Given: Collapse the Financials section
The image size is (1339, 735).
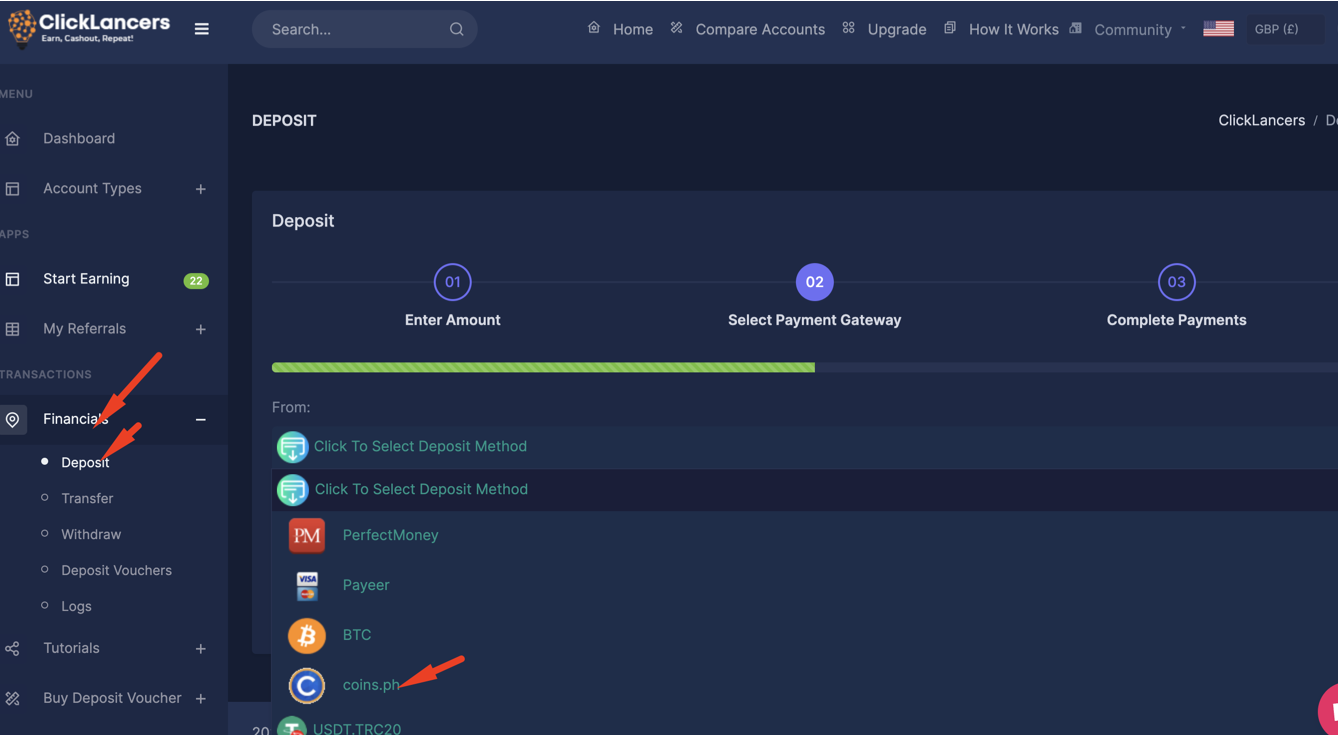Looking at the screenshot, I should click(200, 420).
